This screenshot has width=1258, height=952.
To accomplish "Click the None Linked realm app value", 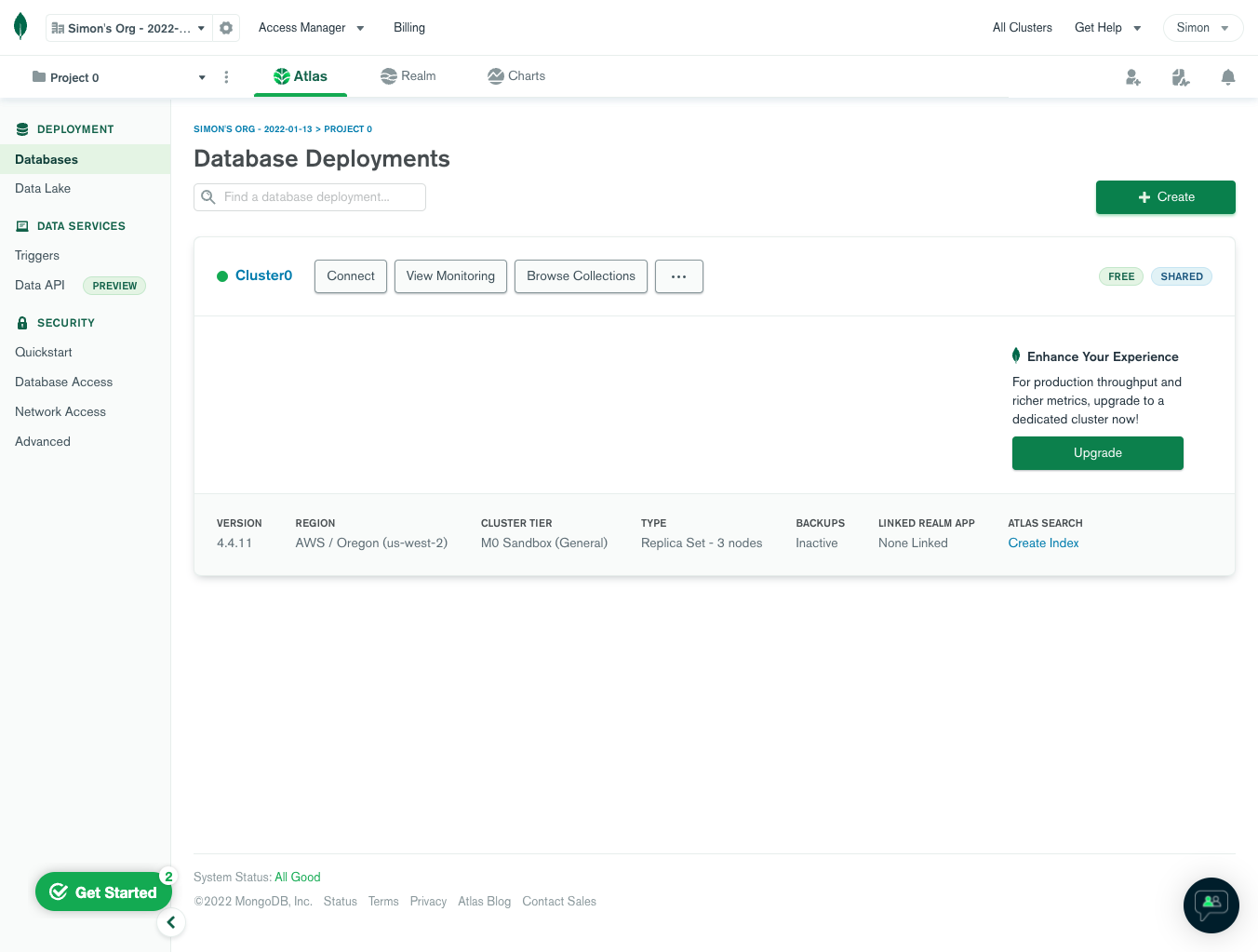I will pos(913,543).
